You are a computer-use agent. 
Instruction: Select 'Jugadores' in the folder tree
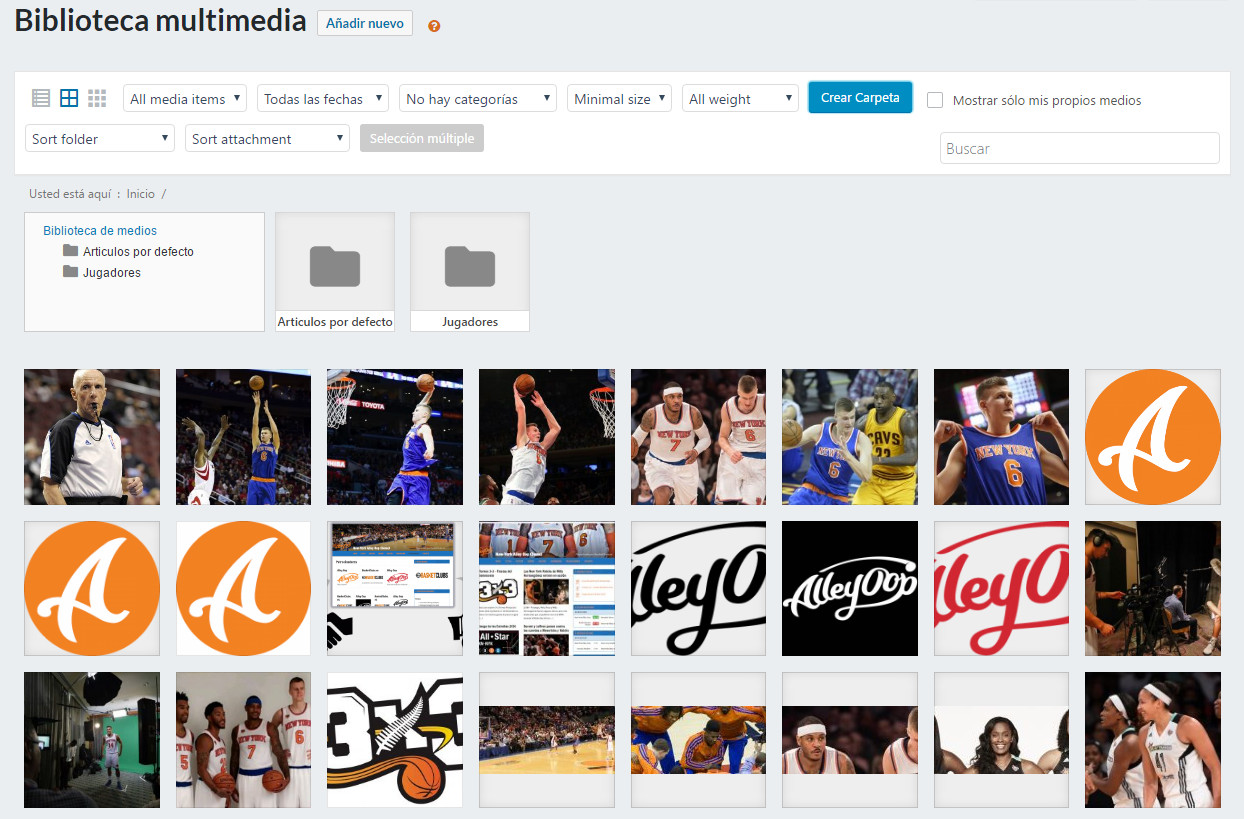112,272
